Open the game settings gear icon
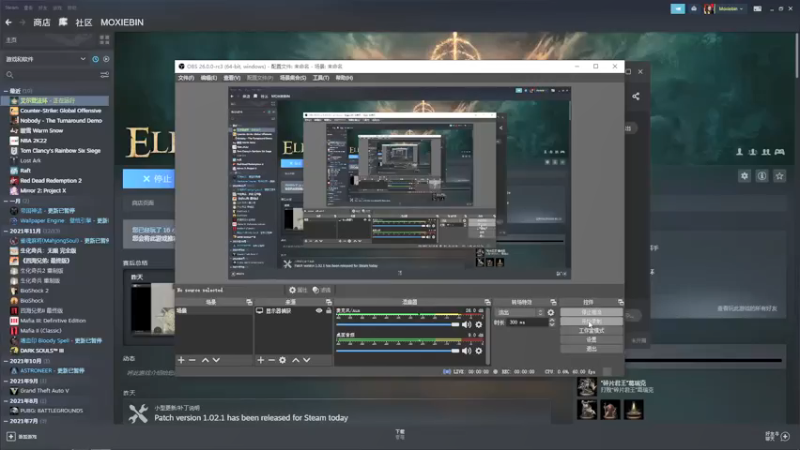 coord(744,176)
